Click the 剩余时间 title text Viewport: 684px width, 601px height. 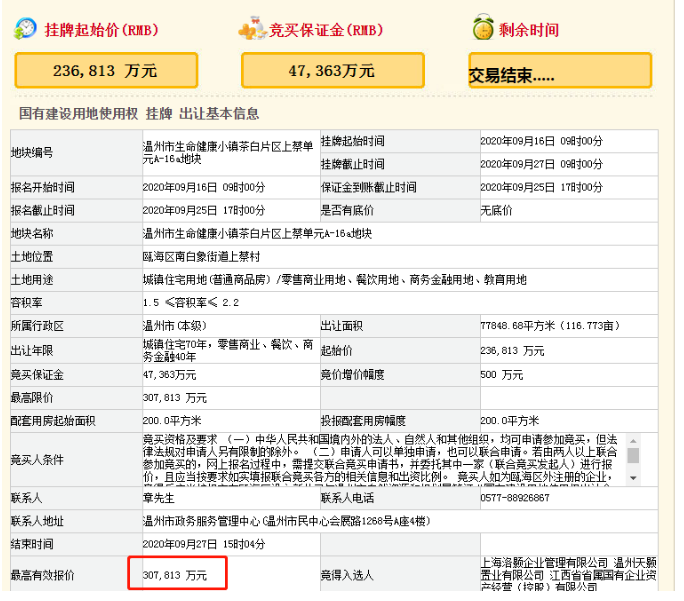(531, 30)
